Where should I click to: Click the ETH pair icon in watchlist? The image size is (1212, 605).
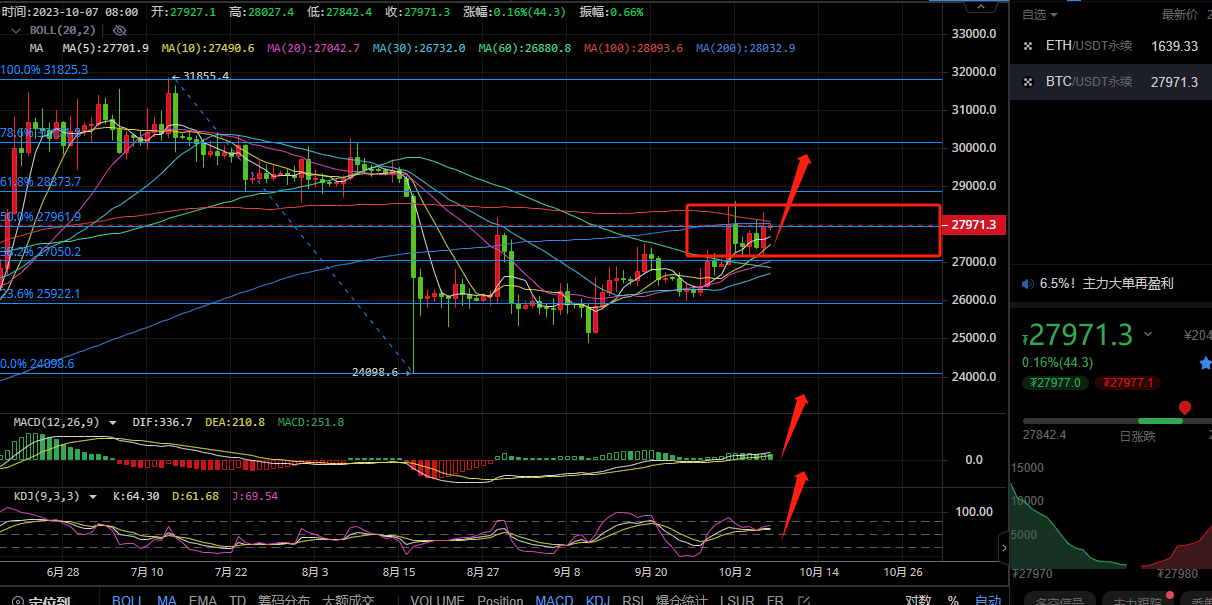pos(1028,46)
